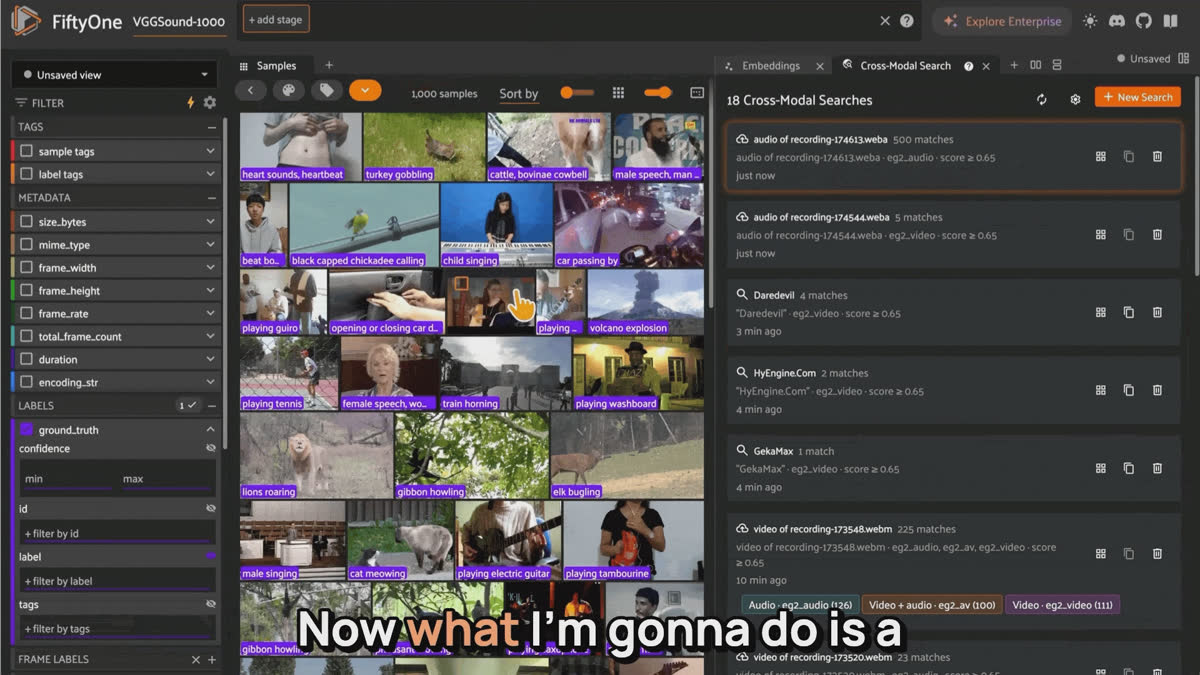Click the slider right after Sort by
This screenshot has width=1200, height=675.
(577, 92)
